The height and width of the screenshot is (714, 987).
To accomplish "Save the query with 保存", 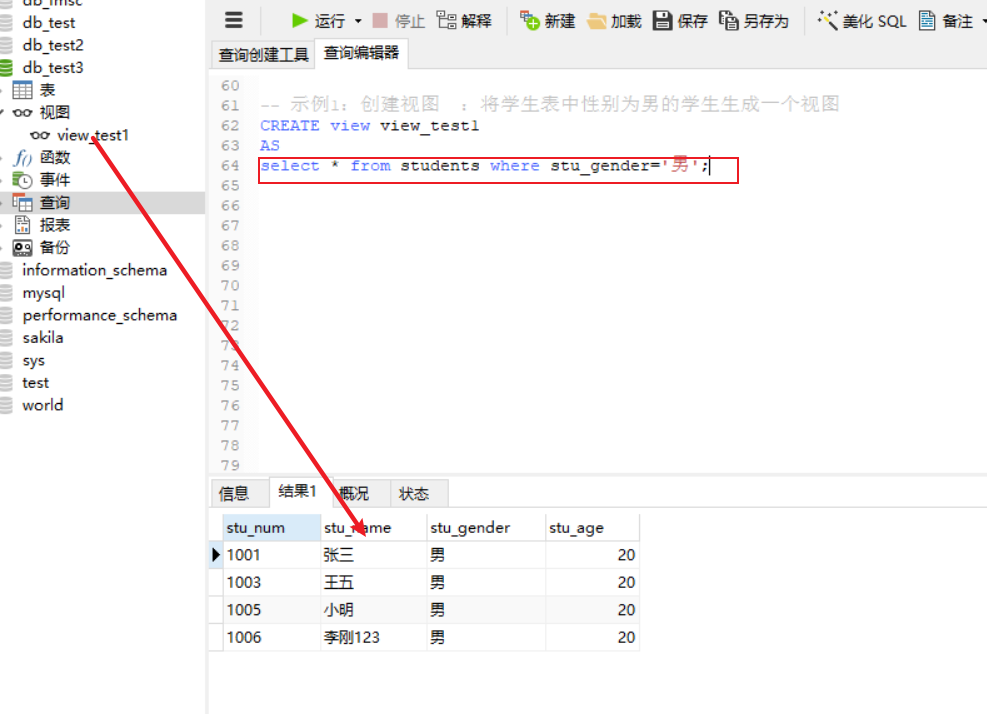I will [x=680, y=21].
